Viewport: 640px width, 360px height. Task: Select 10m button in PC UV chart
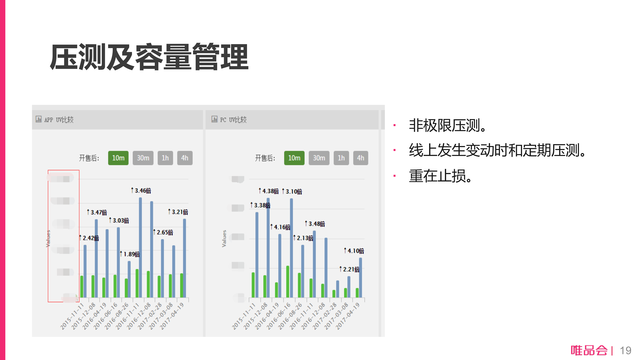click(294, 158)
